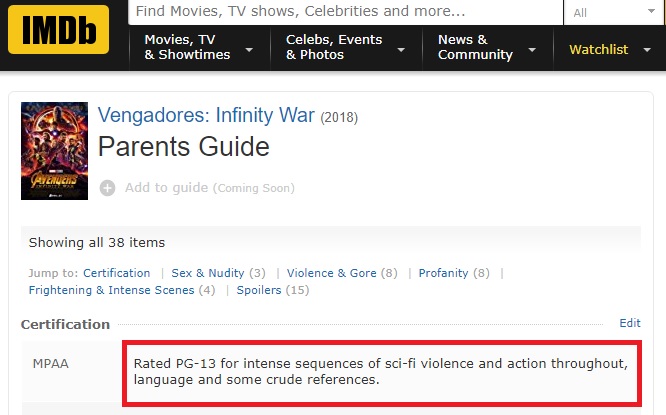Open the Avengers Infinity War poster thumbnail

(54, 151)
